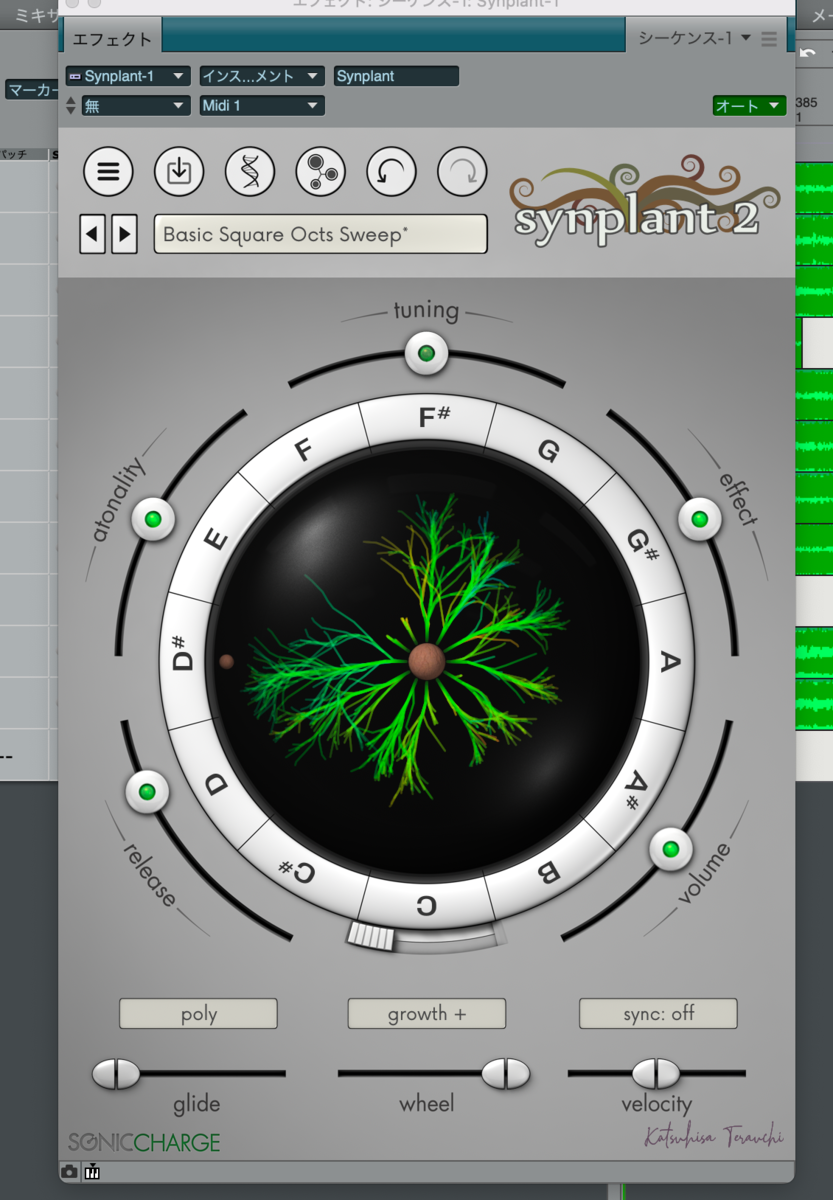Open the Synplant main menu hamburger icon
This screenshot has width=833, height=1200.
108,172
